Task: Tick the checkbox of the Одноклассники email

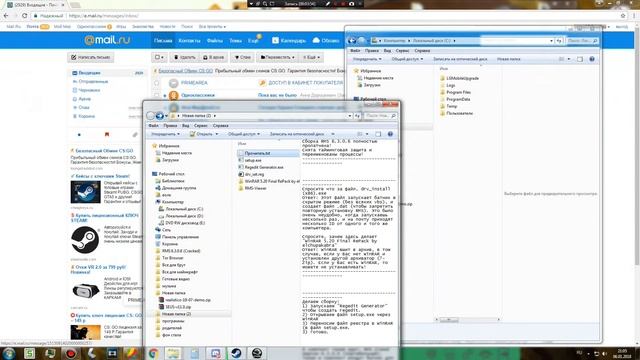Action: (157, 95)
